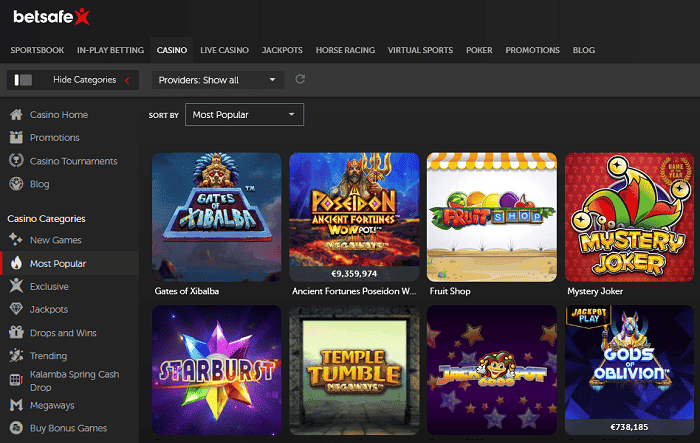
Task: Open the Starburst game thumbnail
Action: pyautogui.click(x=217, y=370)
